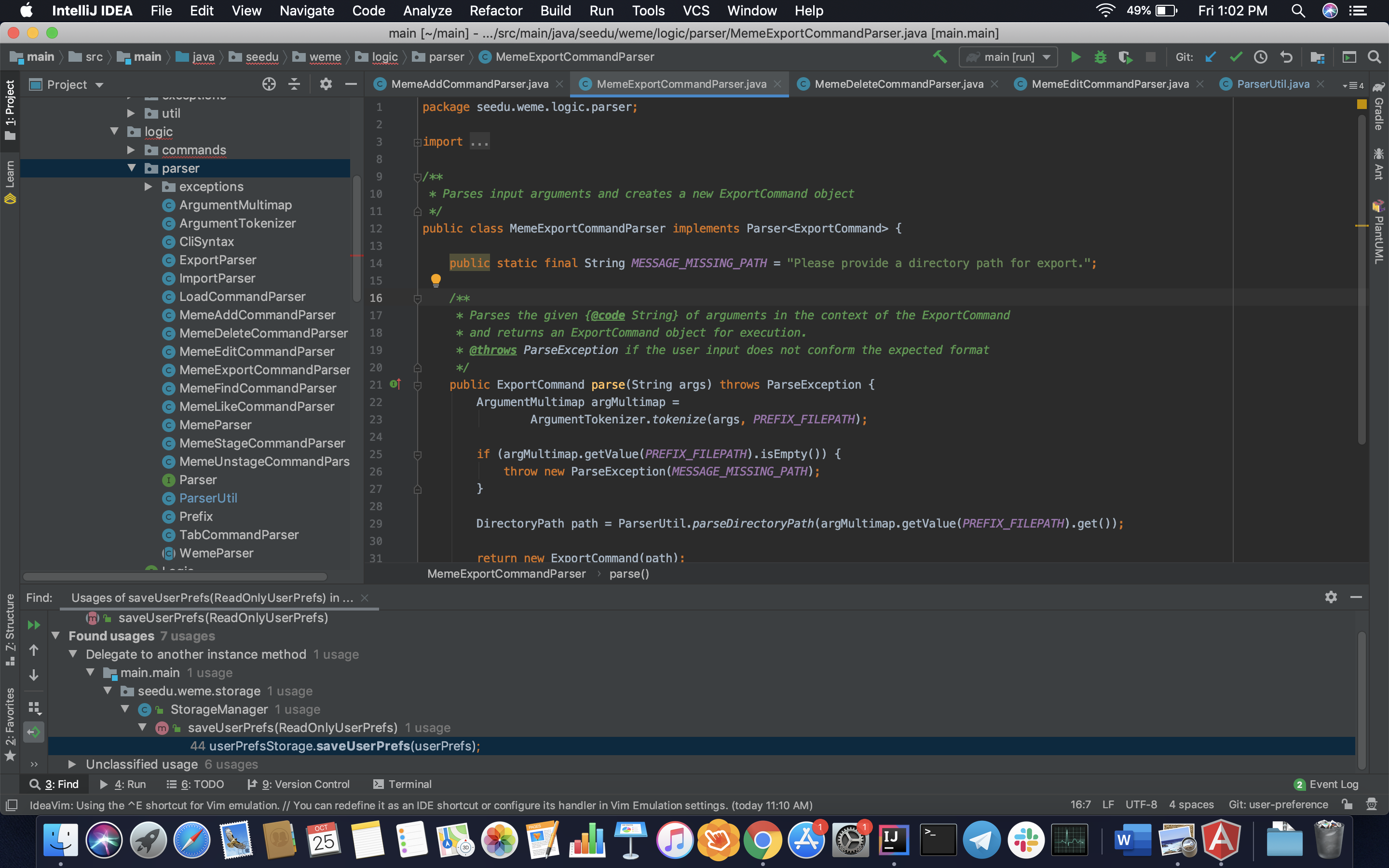Expand the Unclassified usage node
Viewport: 1389px width, 868px height.
click(72, 764)
